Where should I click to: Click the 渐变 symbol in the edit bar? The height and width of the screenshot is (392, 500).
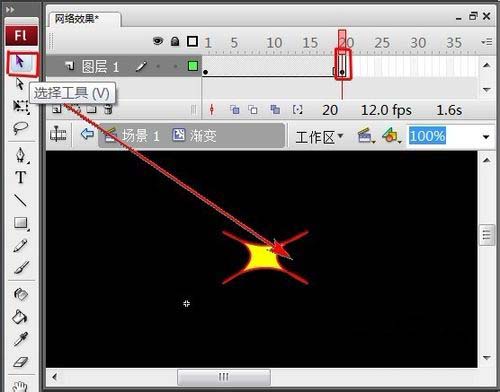pyautogui.click(x=194, y=135)
